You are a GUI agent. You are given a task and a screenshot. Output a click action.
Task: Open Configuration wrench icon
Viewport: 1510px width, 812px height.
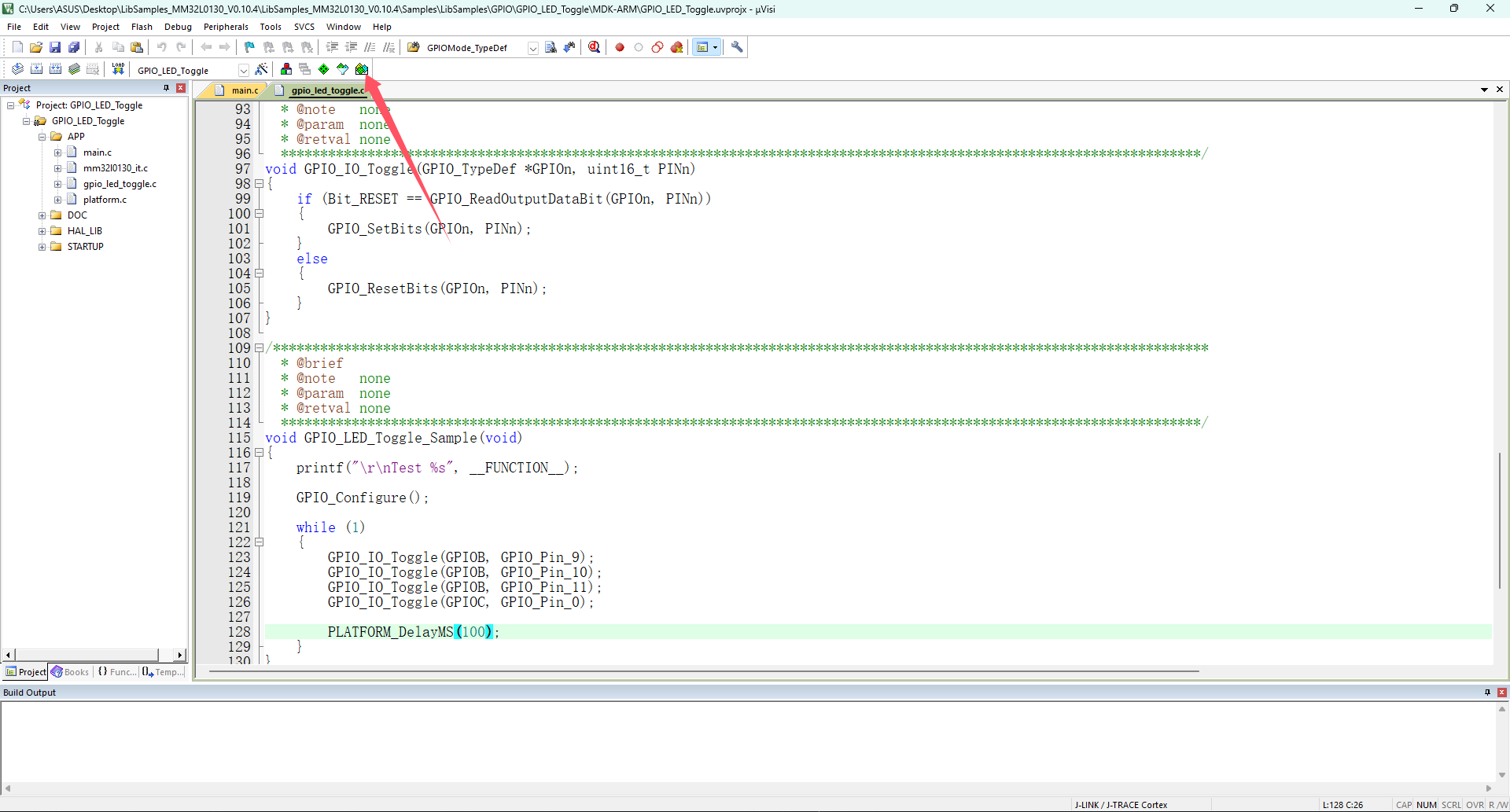(x=737, y=48)
